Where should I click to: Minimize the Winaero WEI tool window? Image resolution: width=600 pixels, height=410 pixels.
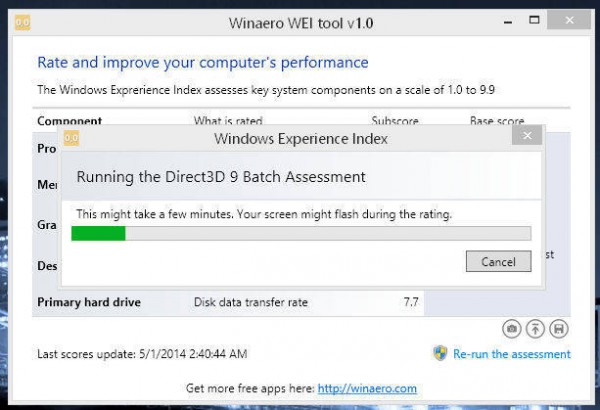(508, 21)
